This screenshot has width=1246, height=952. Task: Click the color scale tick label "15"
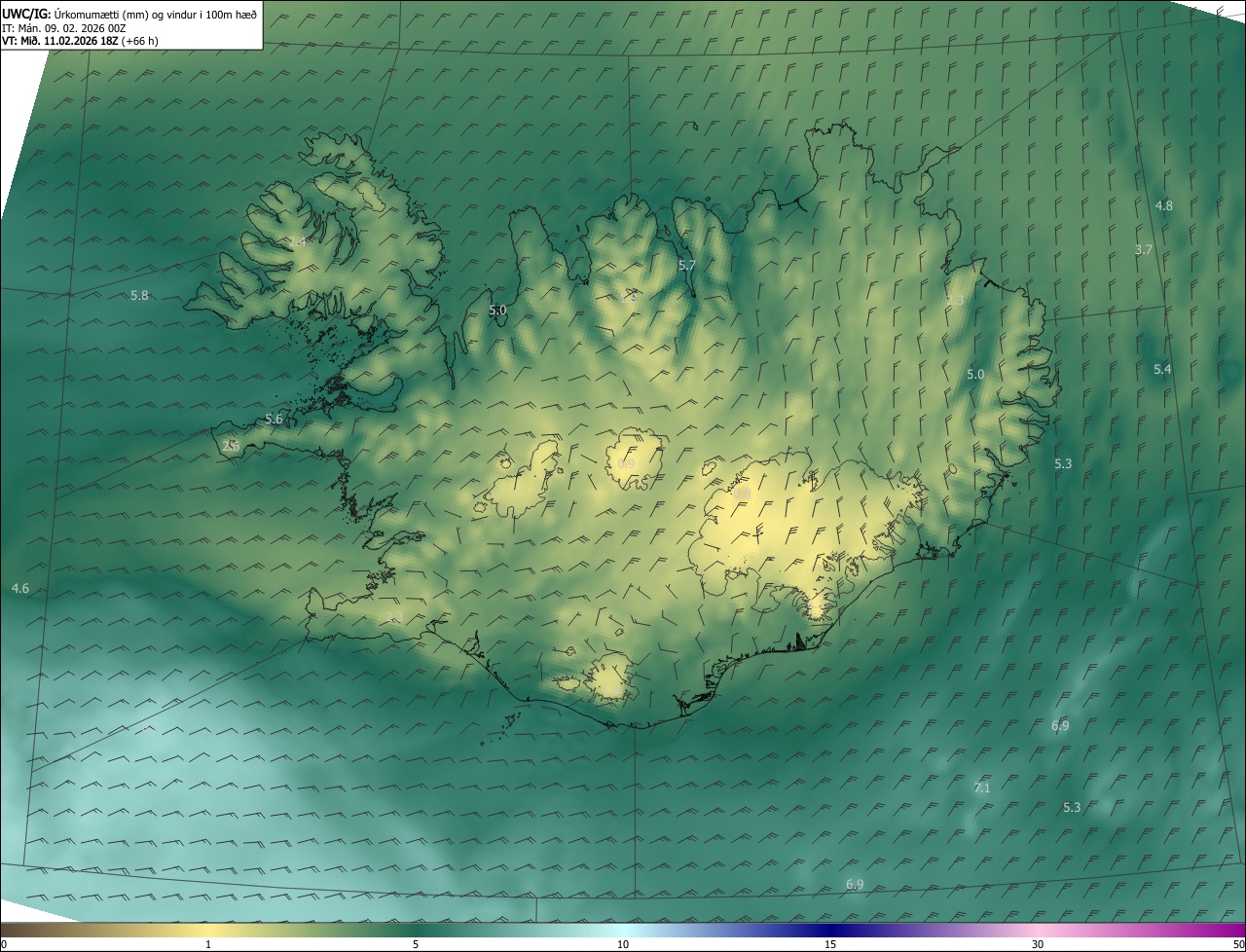830,944
